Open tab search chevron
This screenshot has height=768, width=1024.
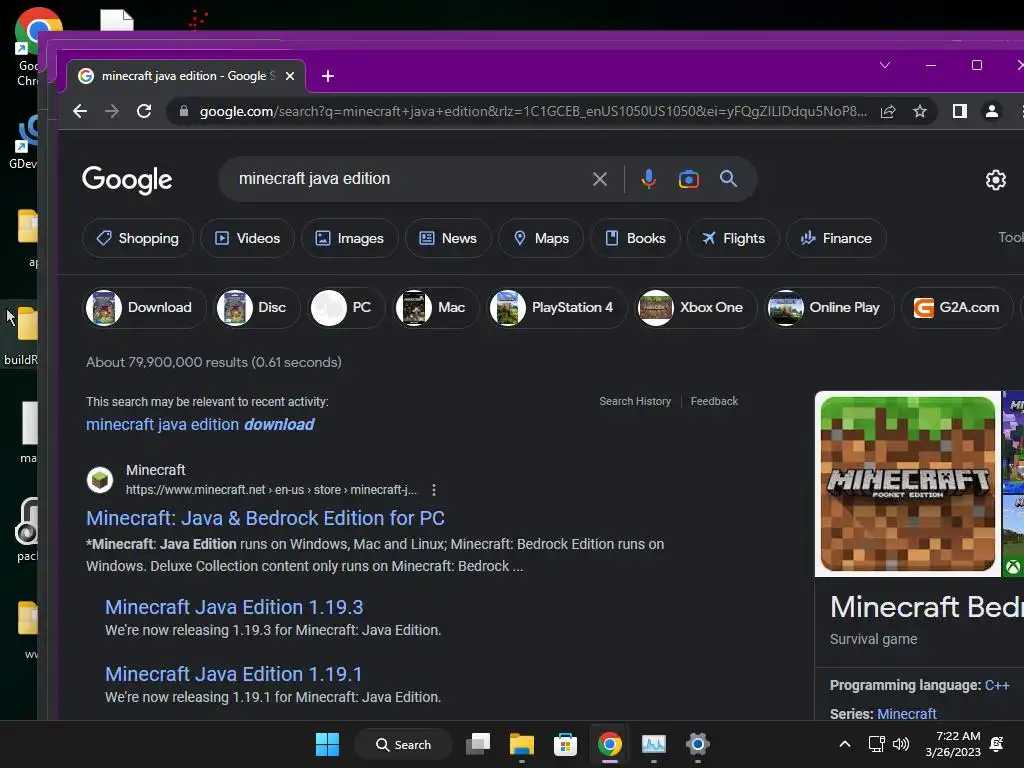click(885, 65)
